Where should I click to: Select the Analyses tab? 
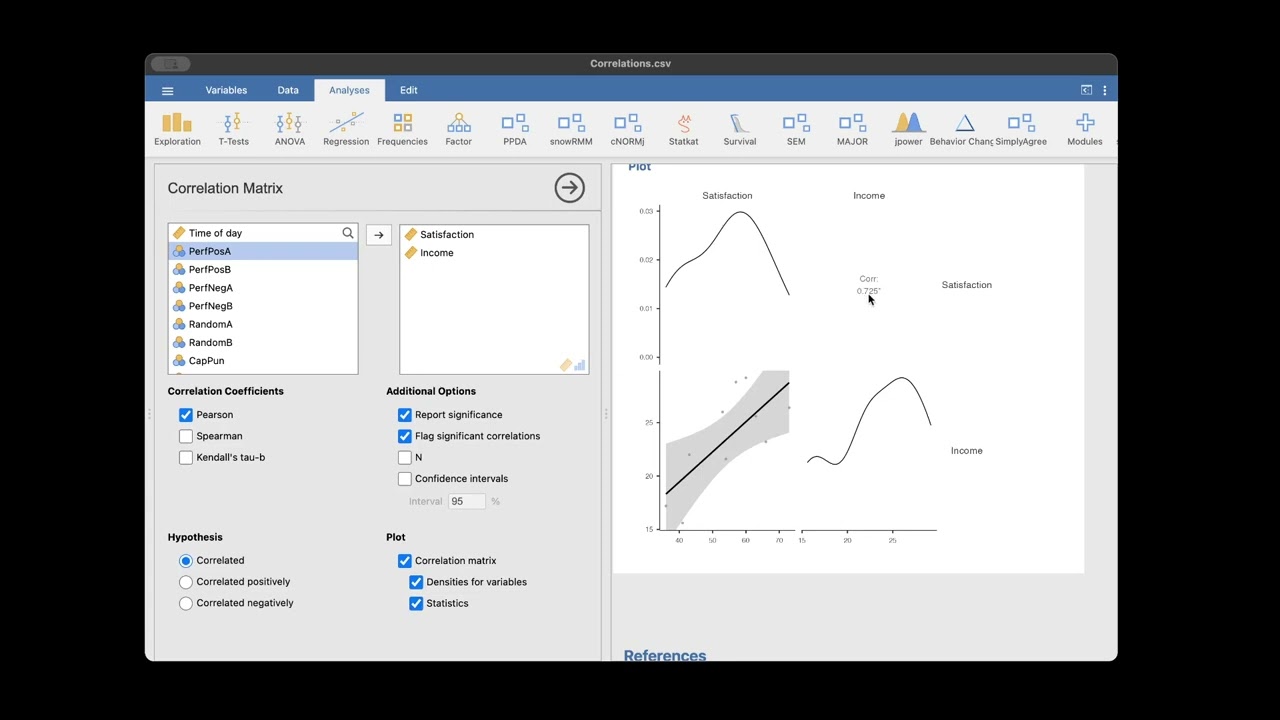pos(349,90)
